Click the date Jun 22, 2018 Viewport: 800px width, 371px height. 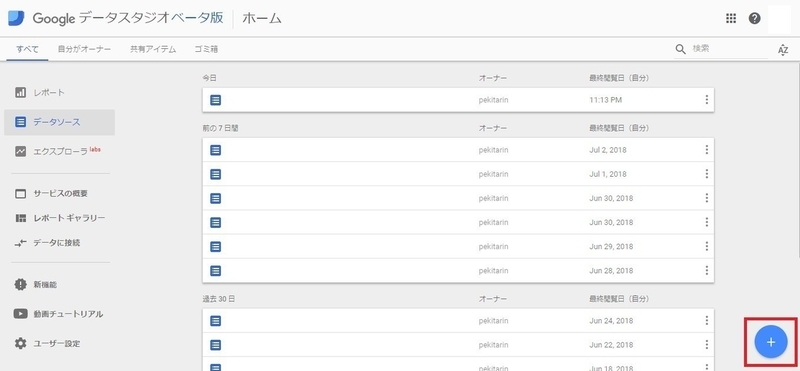(x=611, y=345)
